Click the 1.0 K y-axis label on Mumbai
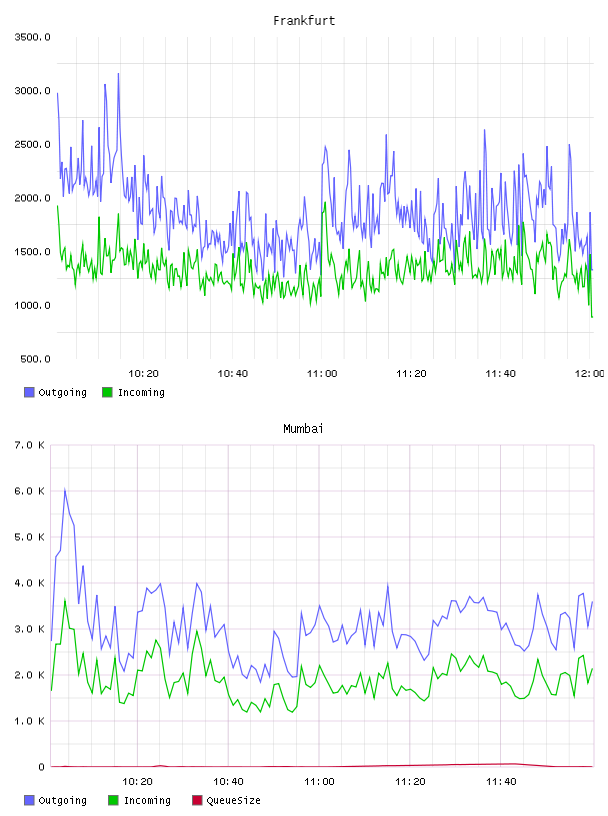 click(29, 721)
